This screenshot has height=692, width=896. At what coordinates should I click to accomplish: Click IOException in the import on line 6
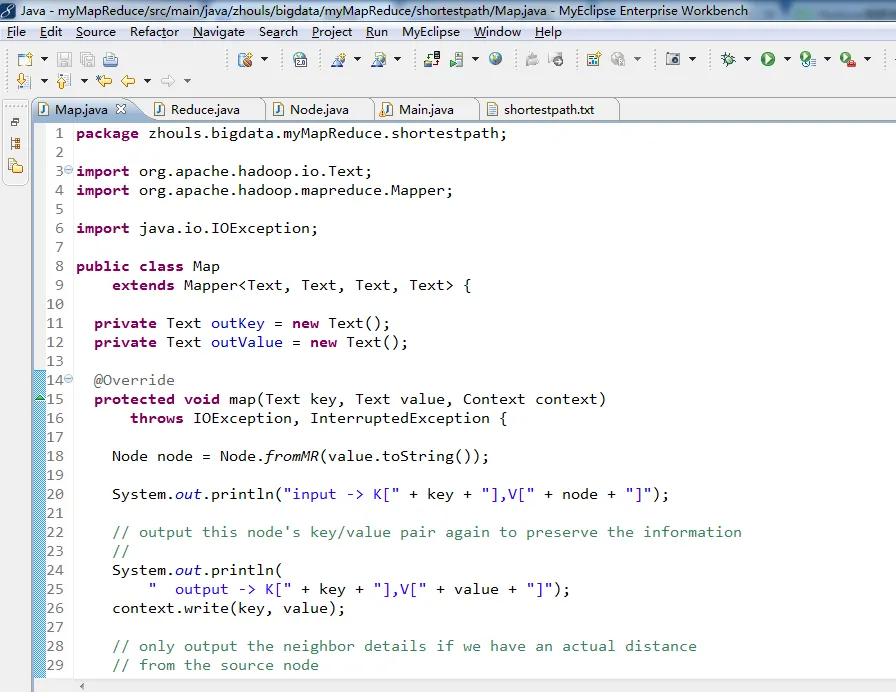coord(260,228)
